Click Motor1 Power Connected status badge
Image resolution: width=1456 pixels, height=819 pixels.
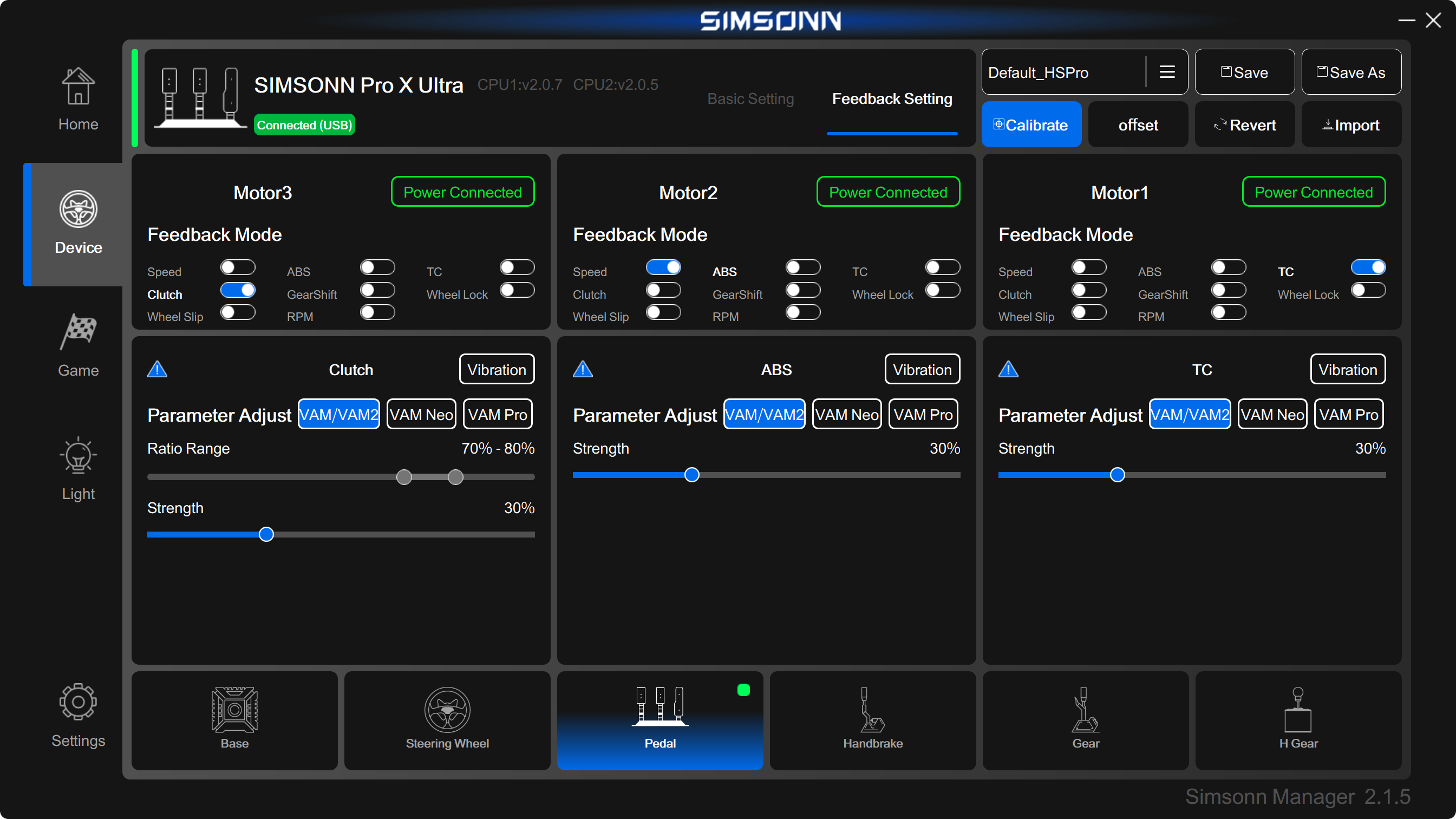[x=1314, y=192]
